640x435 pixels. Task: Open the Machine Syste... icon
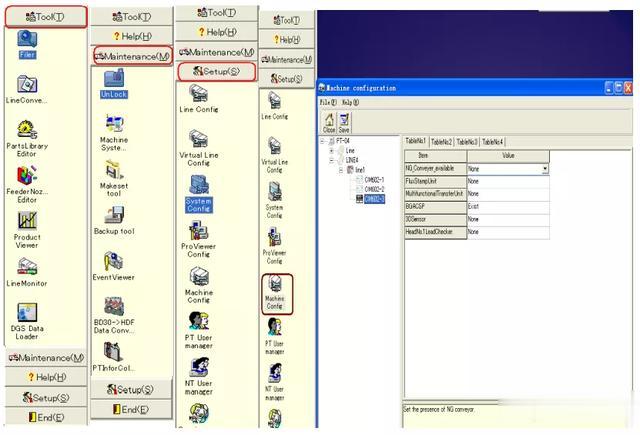(x=114, y=133)
